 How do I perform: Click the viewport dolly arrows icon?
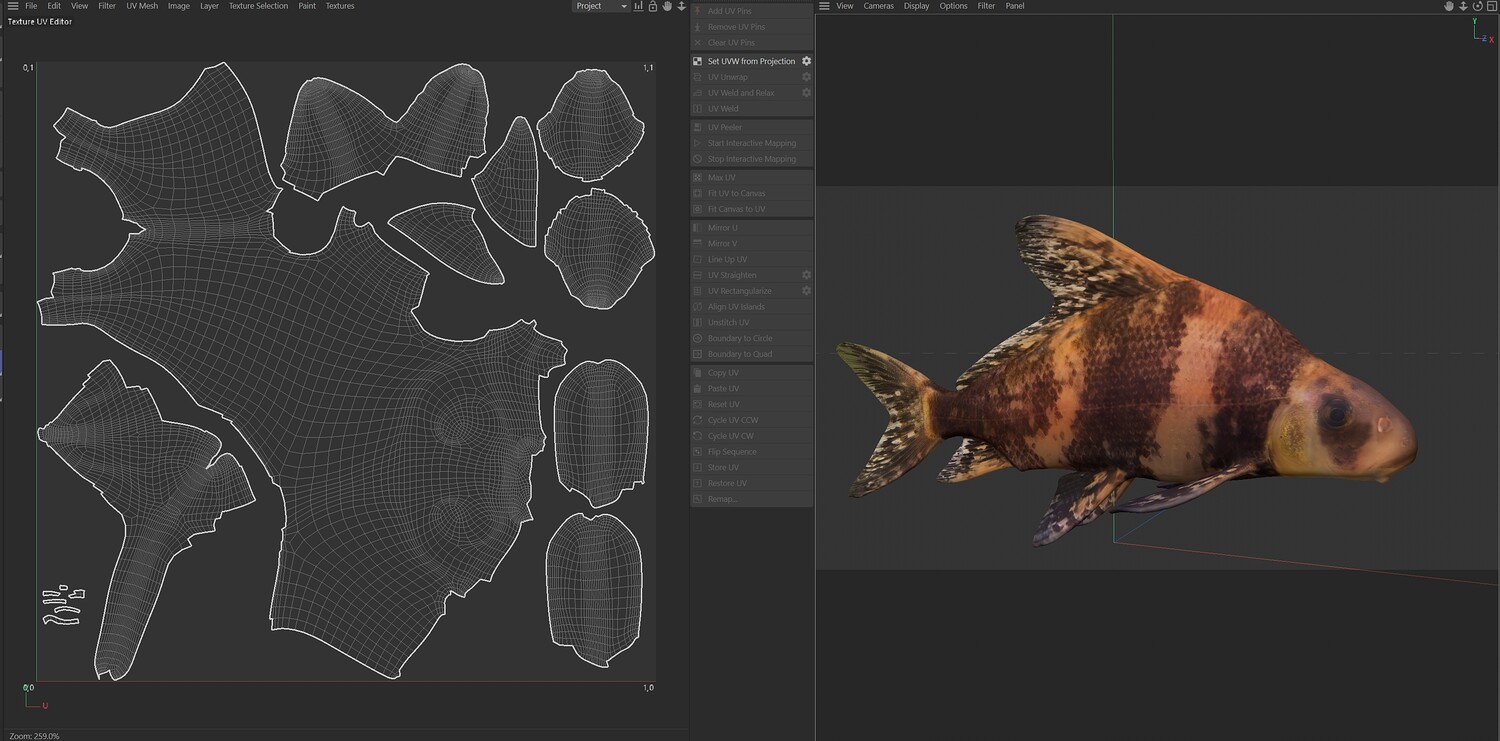(1462, 6)
